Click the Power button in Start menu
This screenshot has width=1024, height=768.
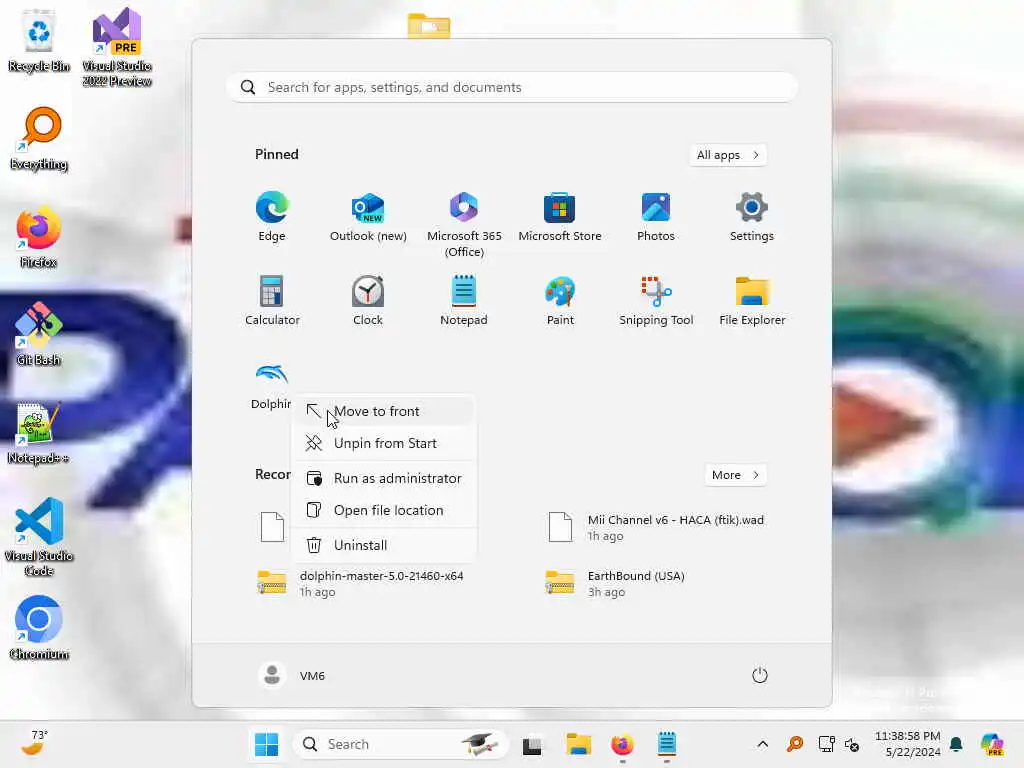tap(760, 675)
